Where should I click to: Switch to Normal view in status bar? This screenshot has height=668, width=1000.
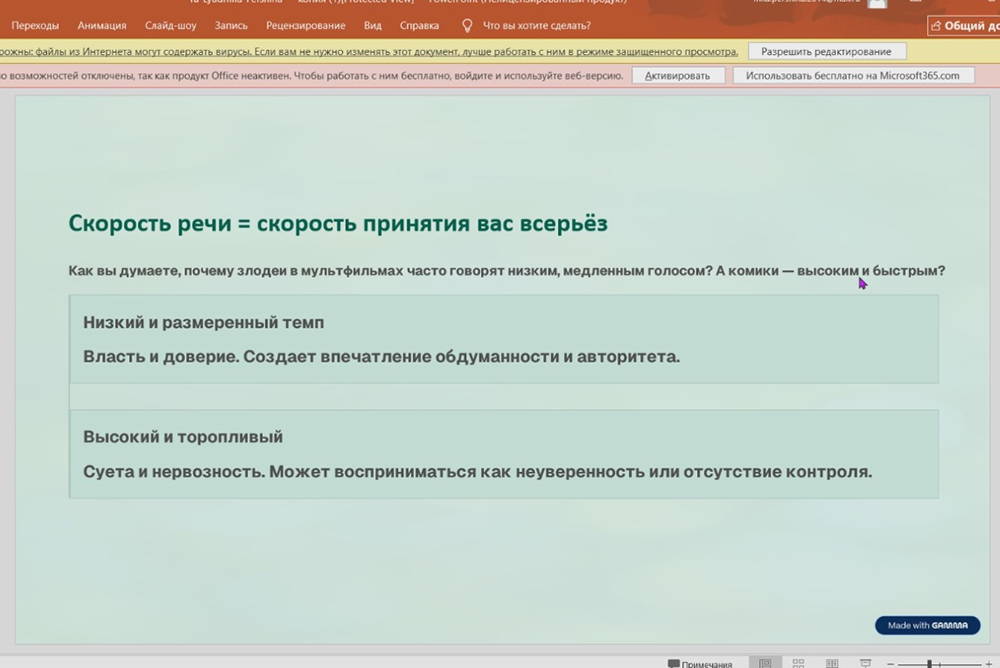click(x=765, y=663)
